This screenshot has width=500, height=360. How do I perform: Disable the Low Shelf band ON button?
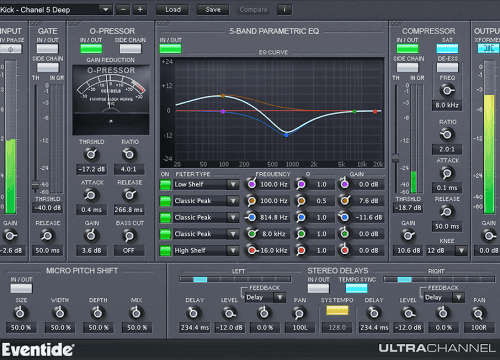[165, 184]
